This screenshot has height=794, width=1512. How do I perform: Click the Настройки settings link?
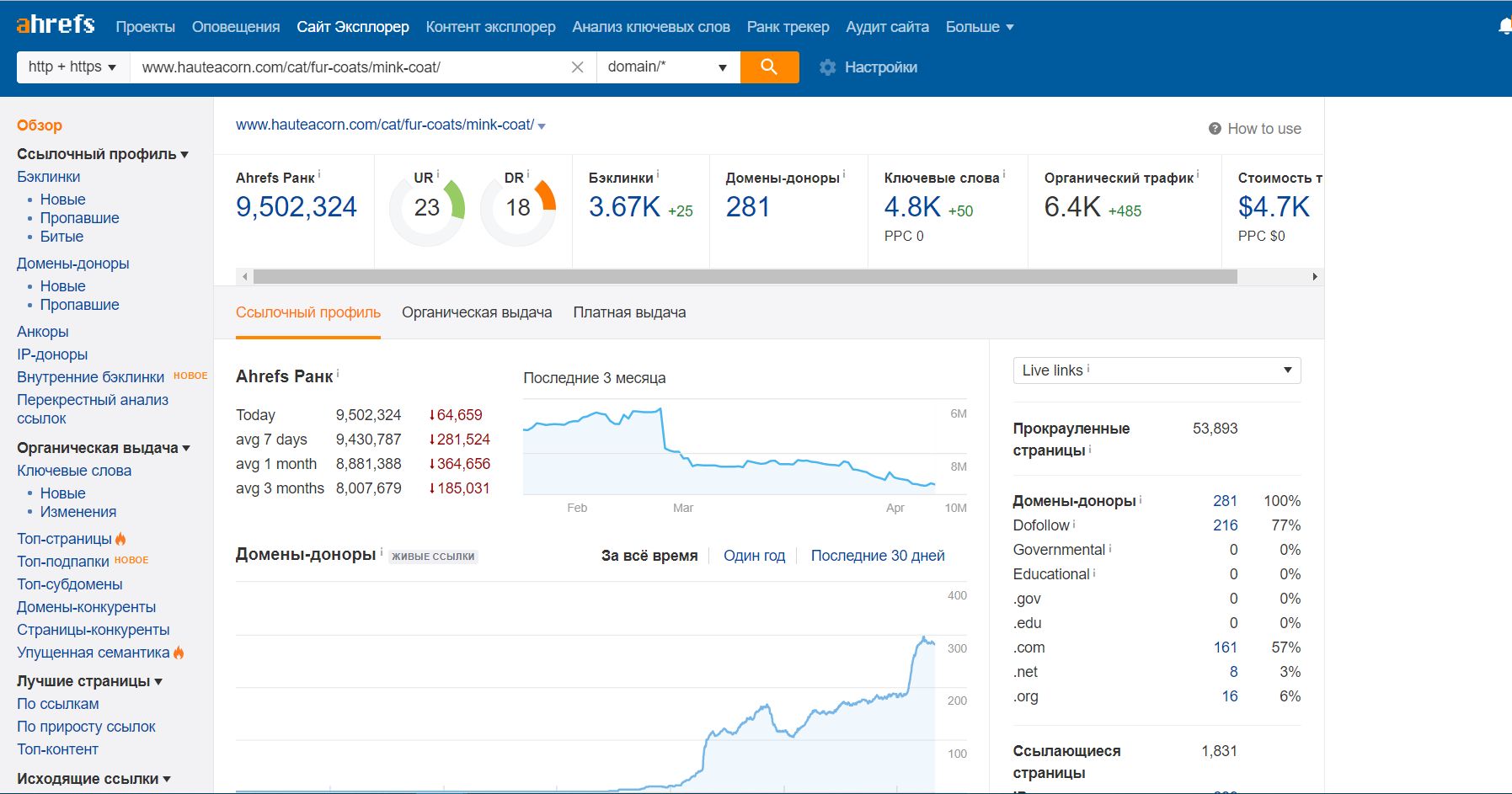881,67
